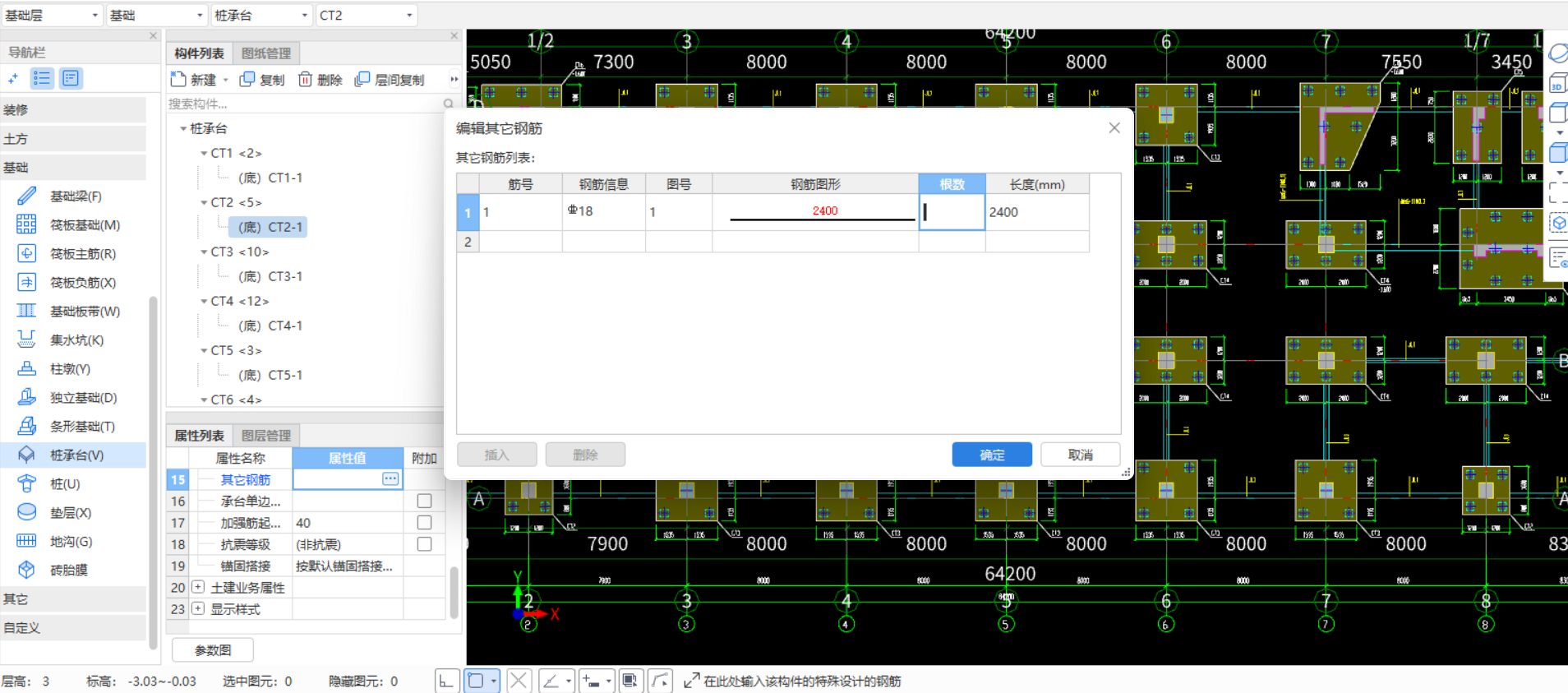The width and height of the screenshot is (1568, 693).
Task: Open the 其它 navigation section
Action: click(x=73, y=598)
